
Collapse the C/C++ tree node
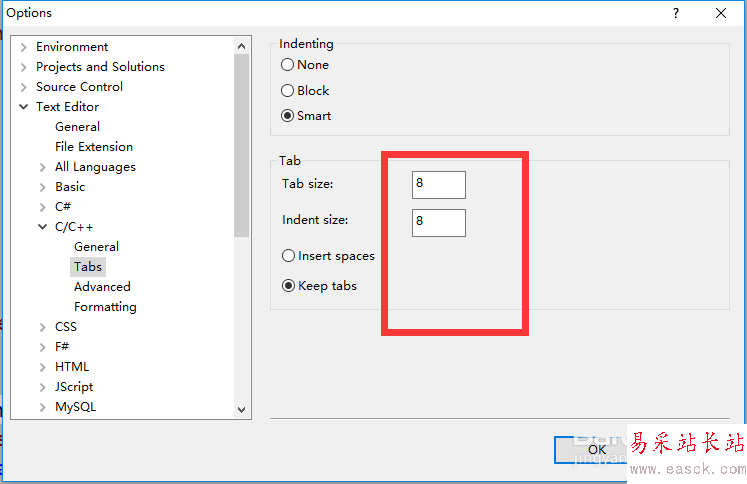(42, 227)
